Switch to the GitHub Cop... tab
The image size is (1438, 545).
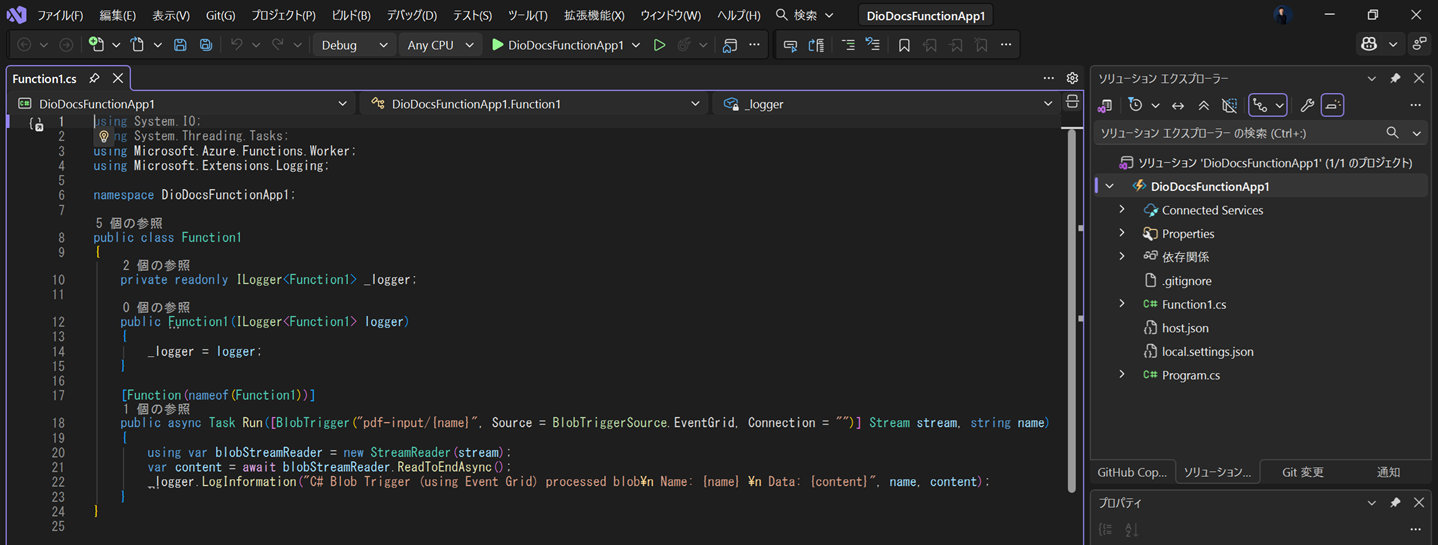click(x=1132, y=472)
